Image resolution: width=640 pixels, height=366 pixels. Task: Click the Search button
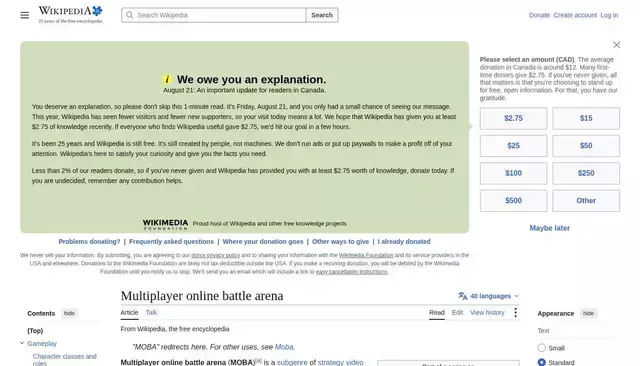click(322, 15)
